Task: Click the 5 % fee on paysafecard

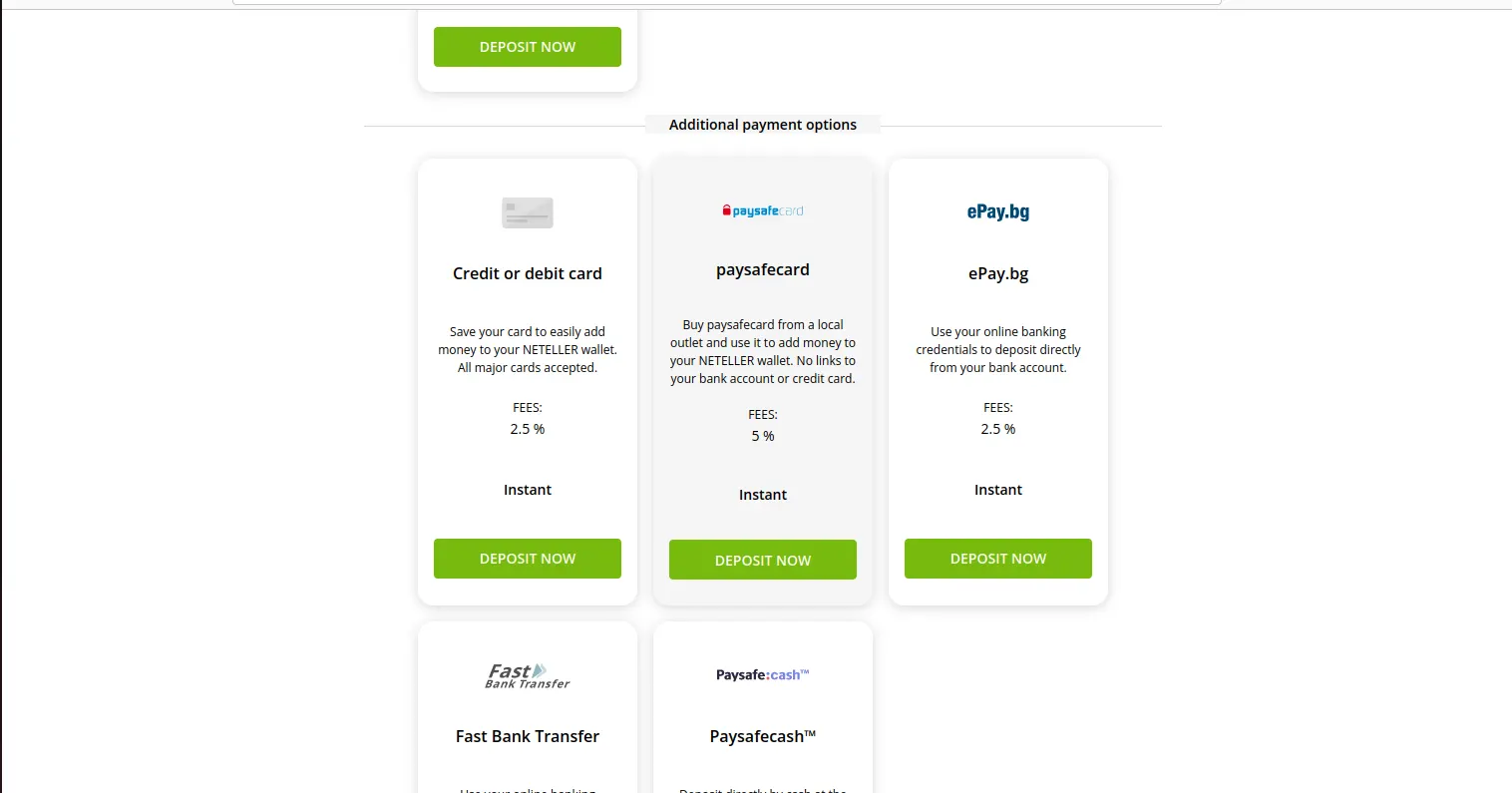Action: click(763, 436)
